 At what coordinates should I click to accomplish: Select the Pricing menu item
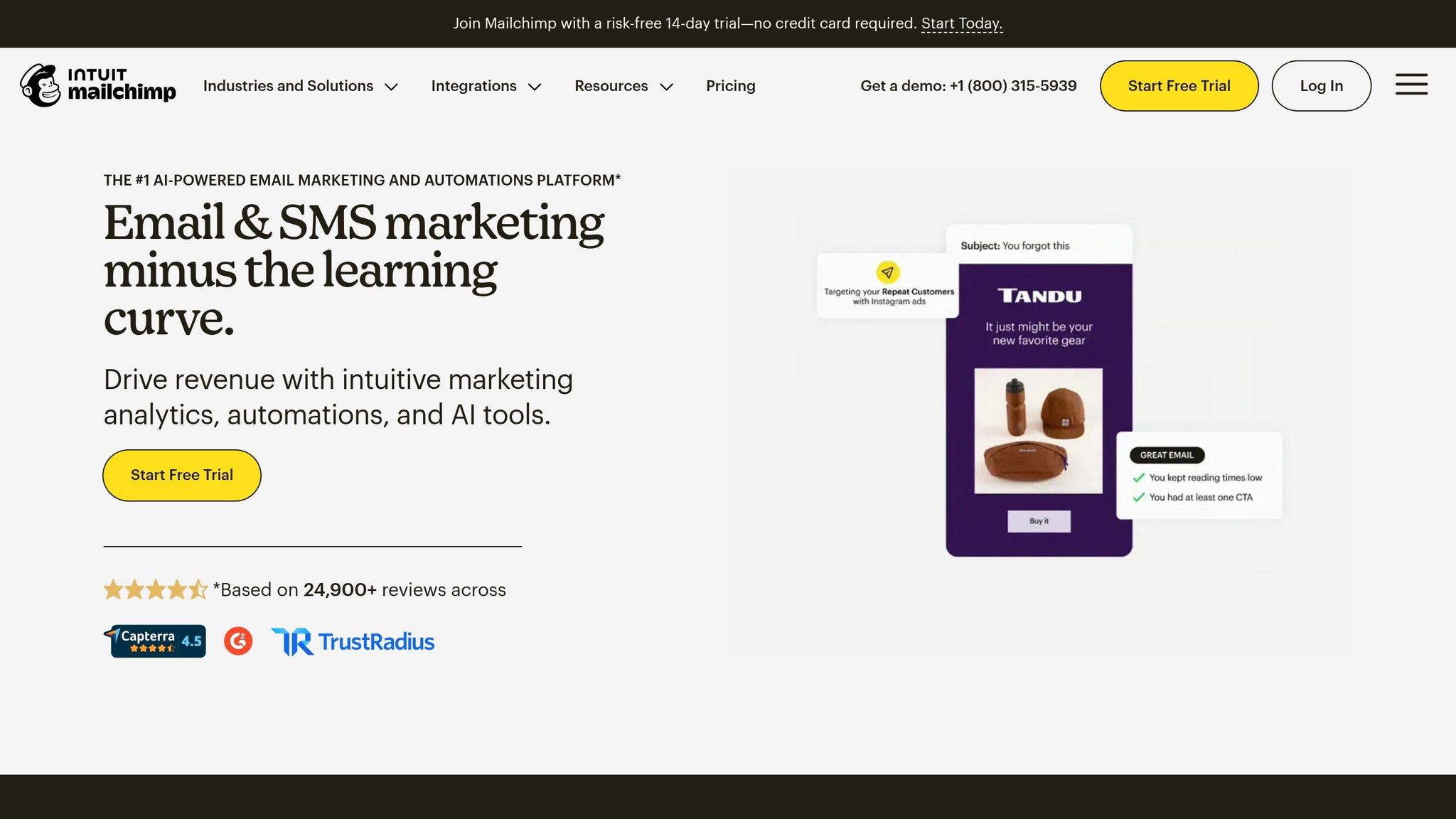coord(731,85)
